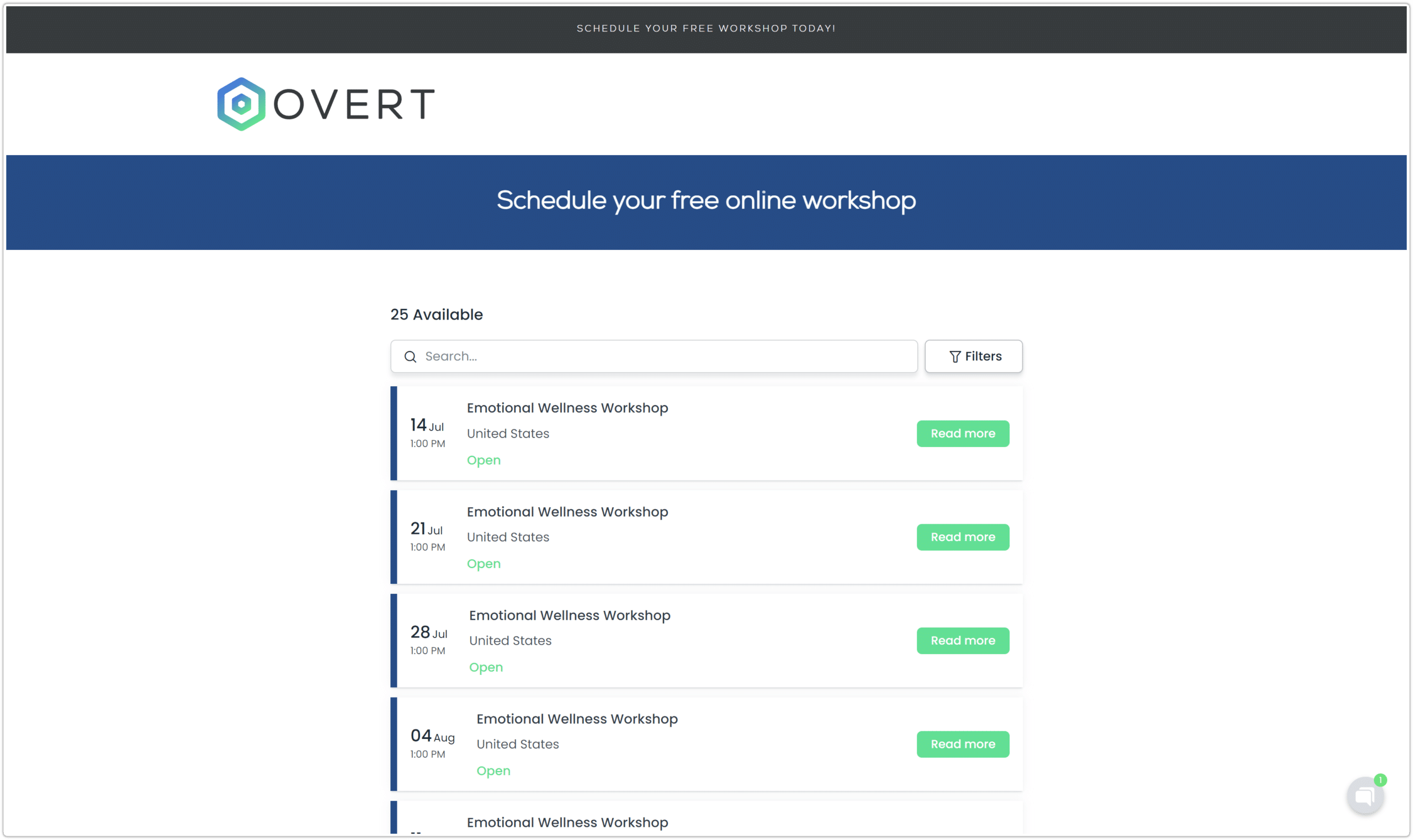This screenshot has height=840, width=1413.
Task: Click the top banner schedule workshop text
Action: pos(706,28)
